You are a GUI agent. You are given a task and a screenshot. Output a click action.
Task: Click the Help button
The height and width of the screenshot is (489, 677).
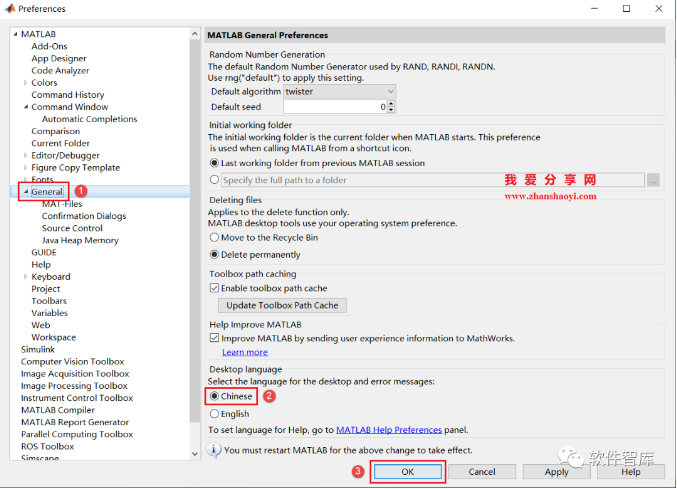tap(631, 472)
